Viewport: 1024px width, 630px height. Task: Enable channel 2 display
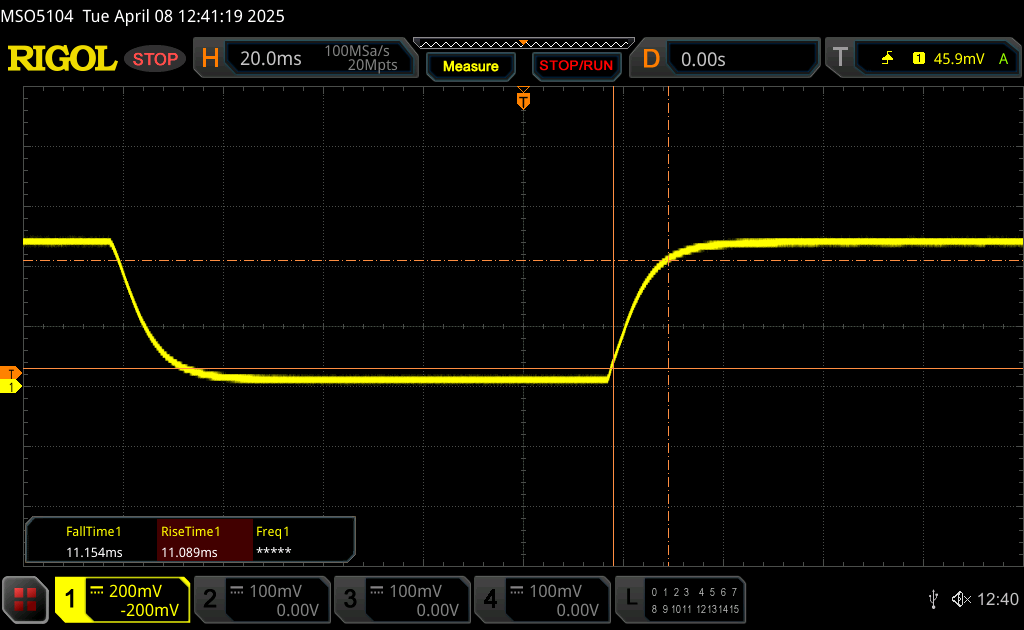click(x=261, y=599)
